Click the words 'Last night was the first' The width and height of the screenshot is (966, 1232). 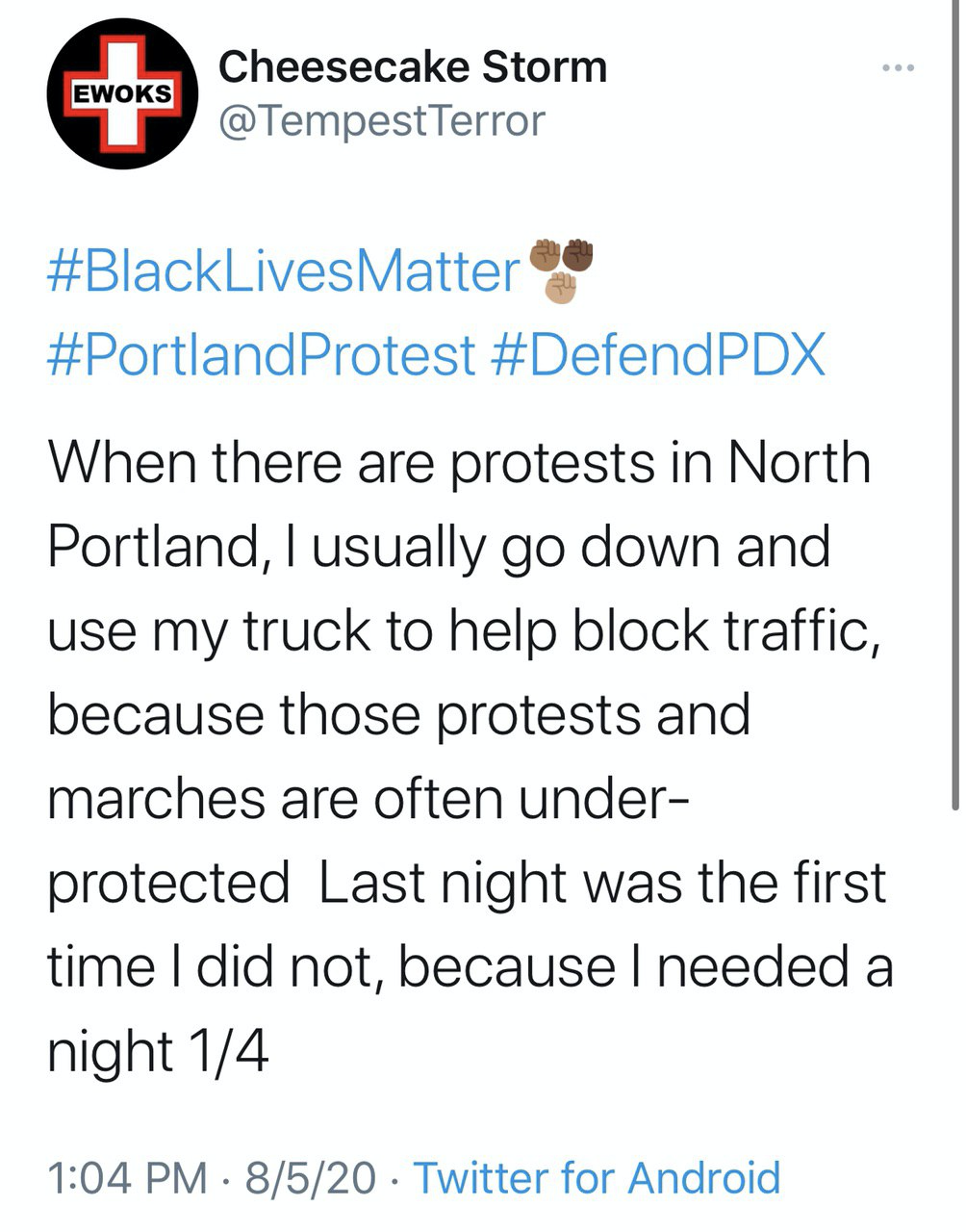tap(601, 883)
